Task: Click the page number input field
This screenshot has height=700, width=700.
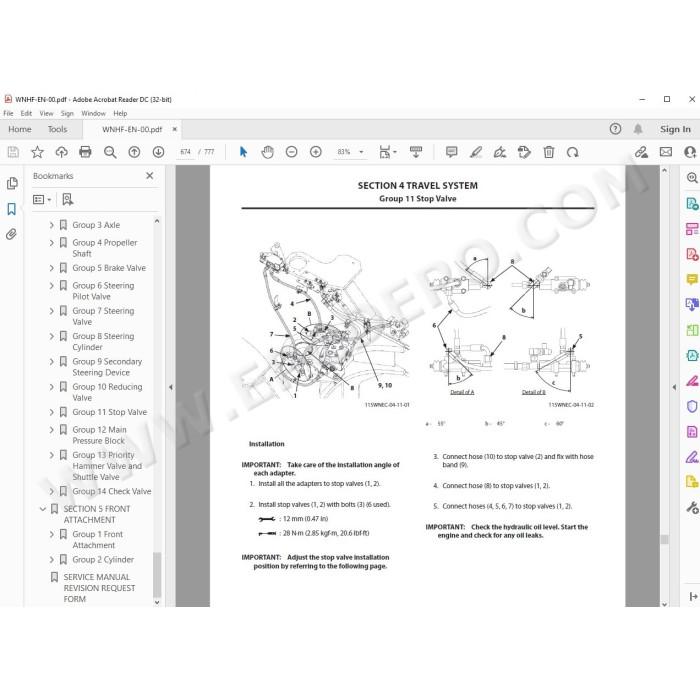Action: [186, 152]
